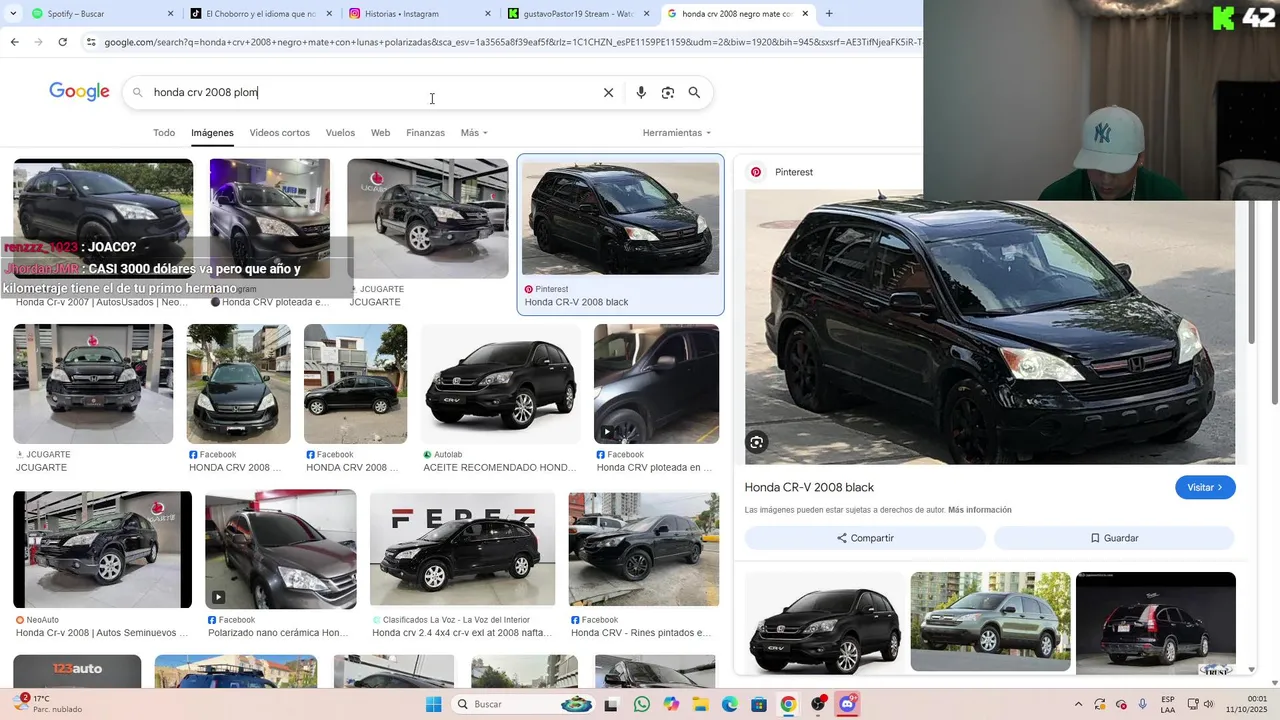Open white-background black CR-V related image
The height and width of the screenshot is (720, 1280).
(824, 622)
